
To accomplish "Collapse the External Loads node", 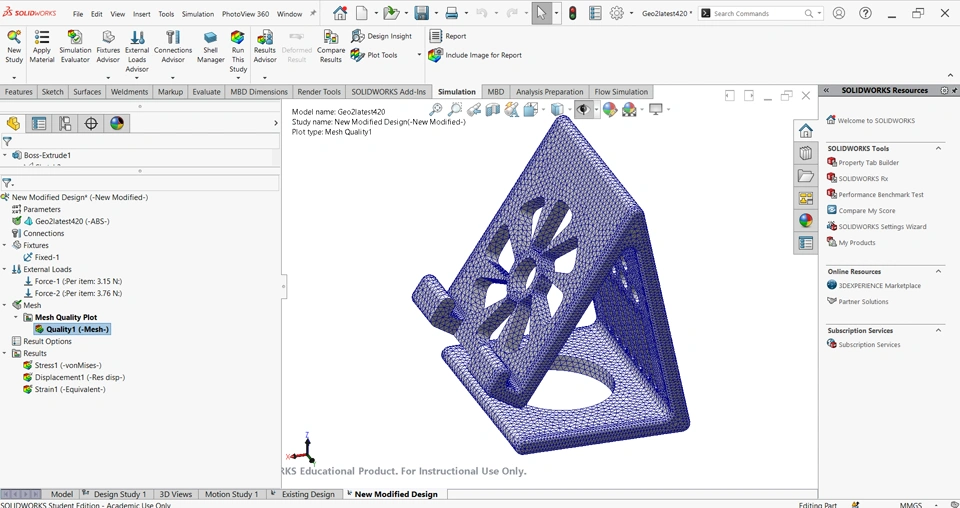I will (5, 269).
